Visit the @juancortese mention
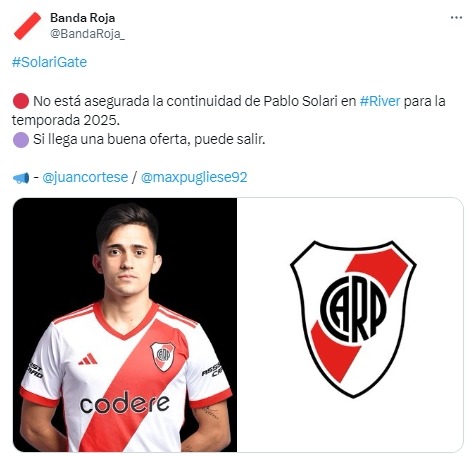Image resolution: width=476 pixels, height=457 pixels. click(85, 177)
